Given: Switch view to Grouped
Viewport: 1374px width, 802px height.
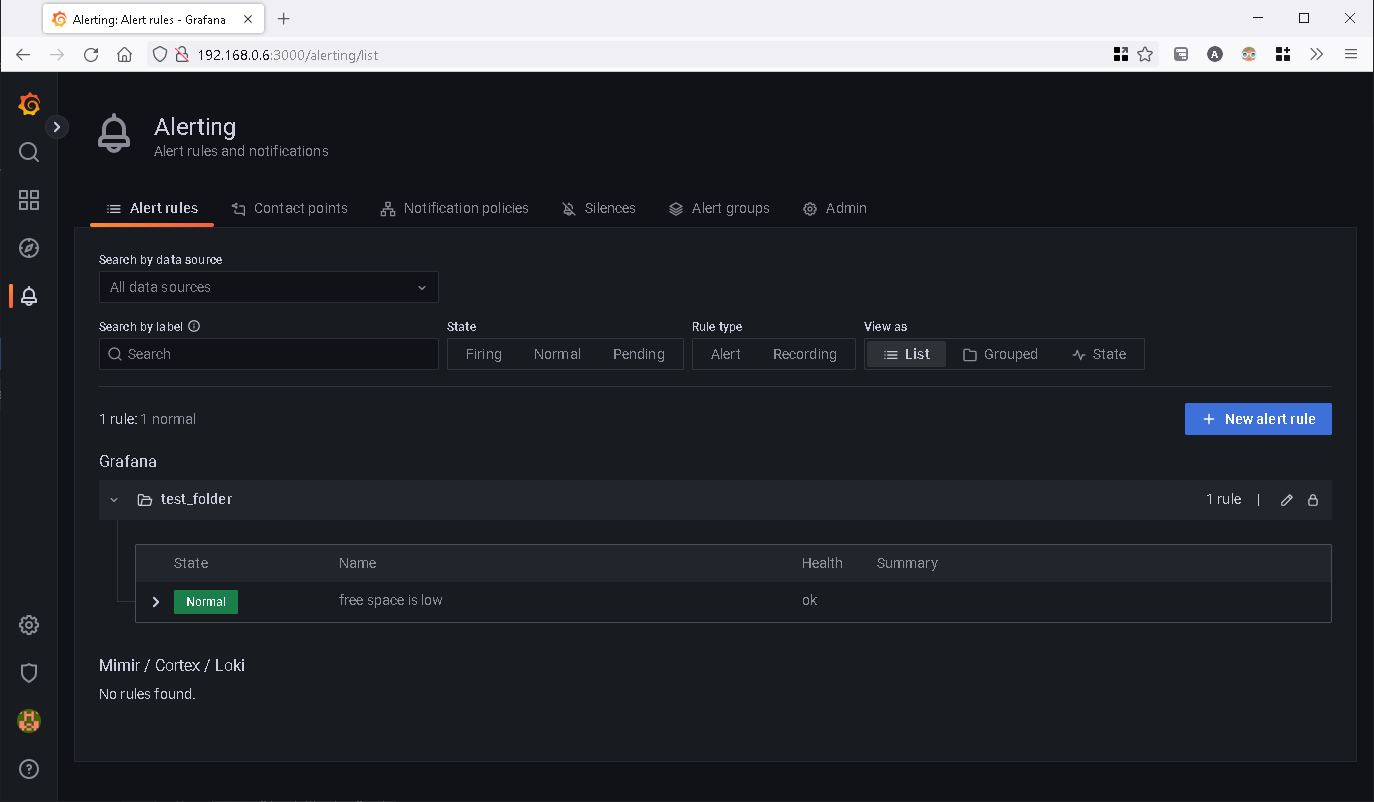Looking at the screenshot, I should coord(1000,354).
